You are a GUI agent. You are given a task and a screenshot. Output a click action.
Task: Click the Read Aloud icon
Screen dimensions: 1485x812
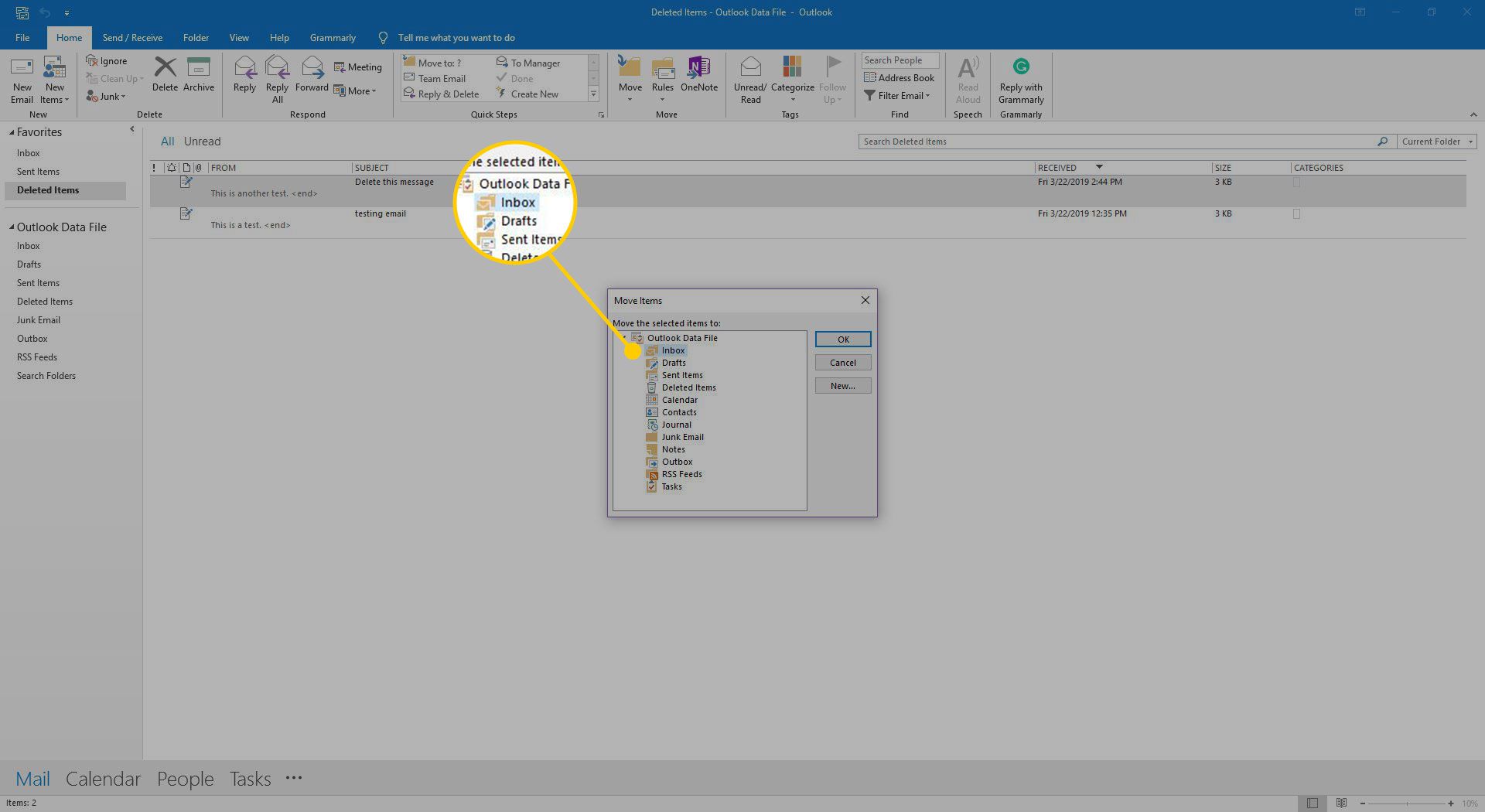(968, 67)
